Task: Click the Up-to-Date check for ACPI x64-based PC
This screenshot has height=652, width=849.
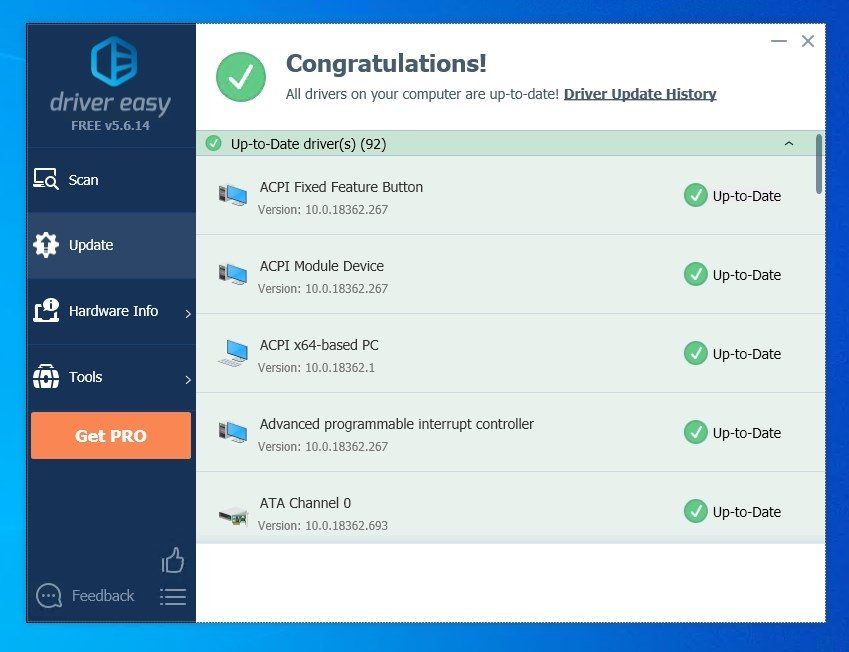Action: (696, 354)
